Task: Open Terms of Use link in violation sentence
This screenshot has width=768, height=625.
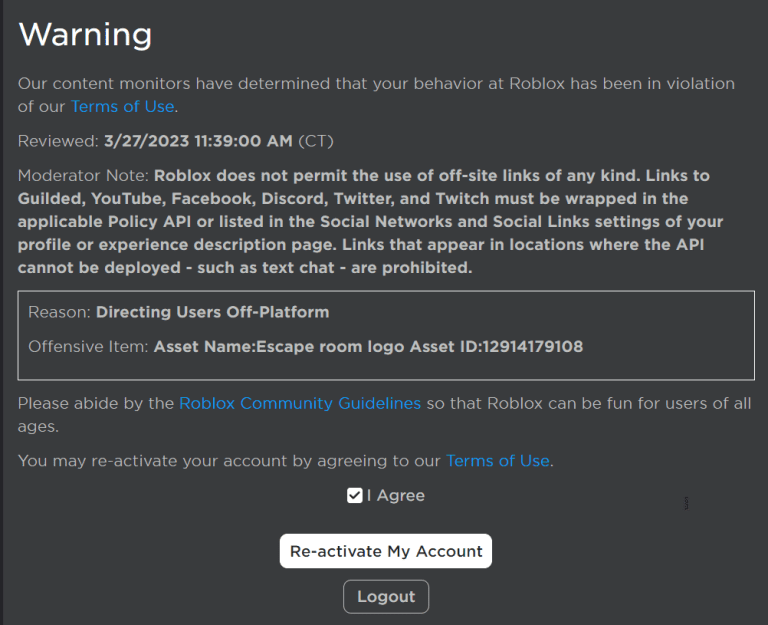Action: tap(122, 106)
